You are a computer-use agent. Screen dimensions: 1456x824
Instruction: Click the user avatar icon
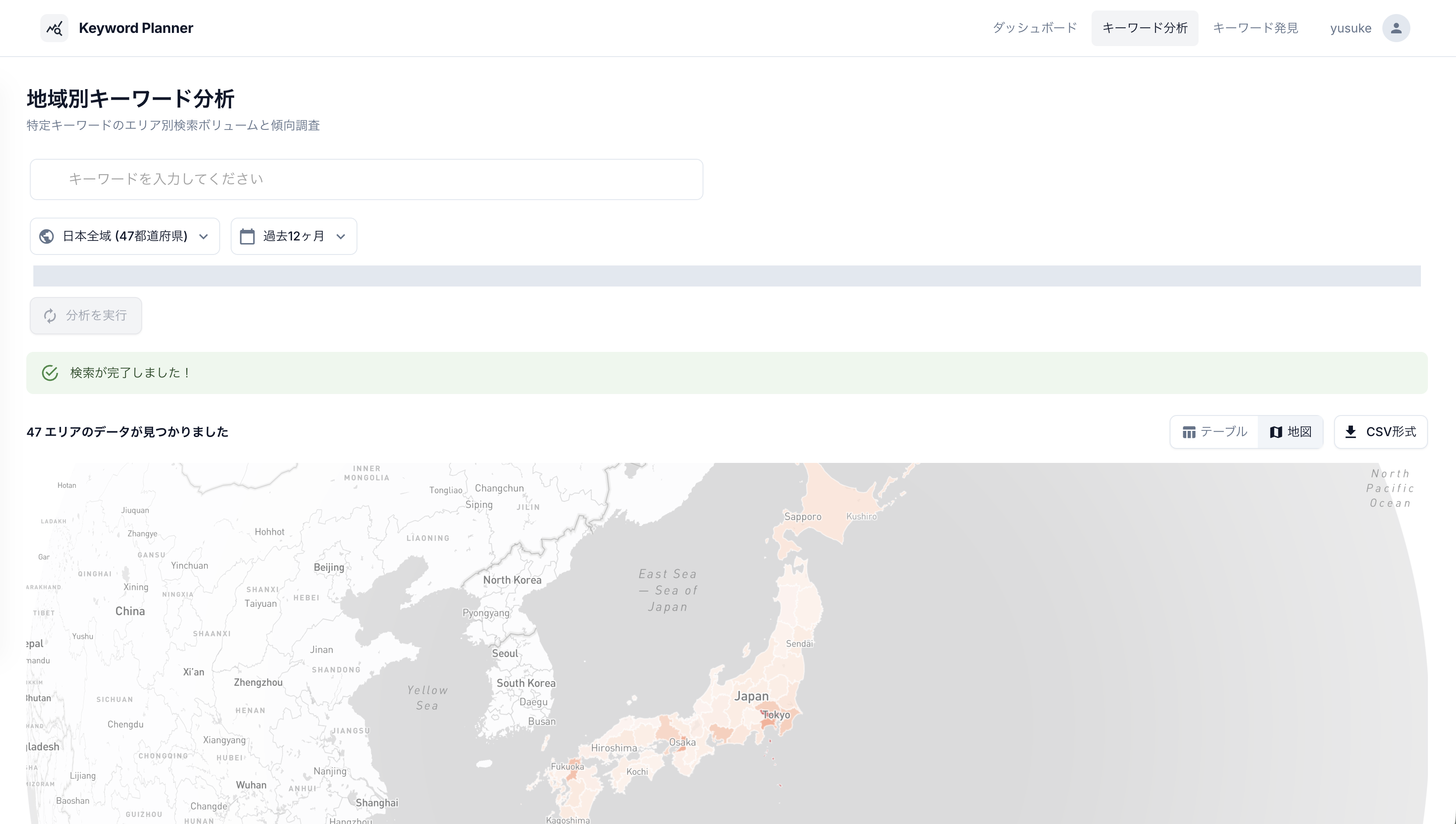[x=1396, y=28]
